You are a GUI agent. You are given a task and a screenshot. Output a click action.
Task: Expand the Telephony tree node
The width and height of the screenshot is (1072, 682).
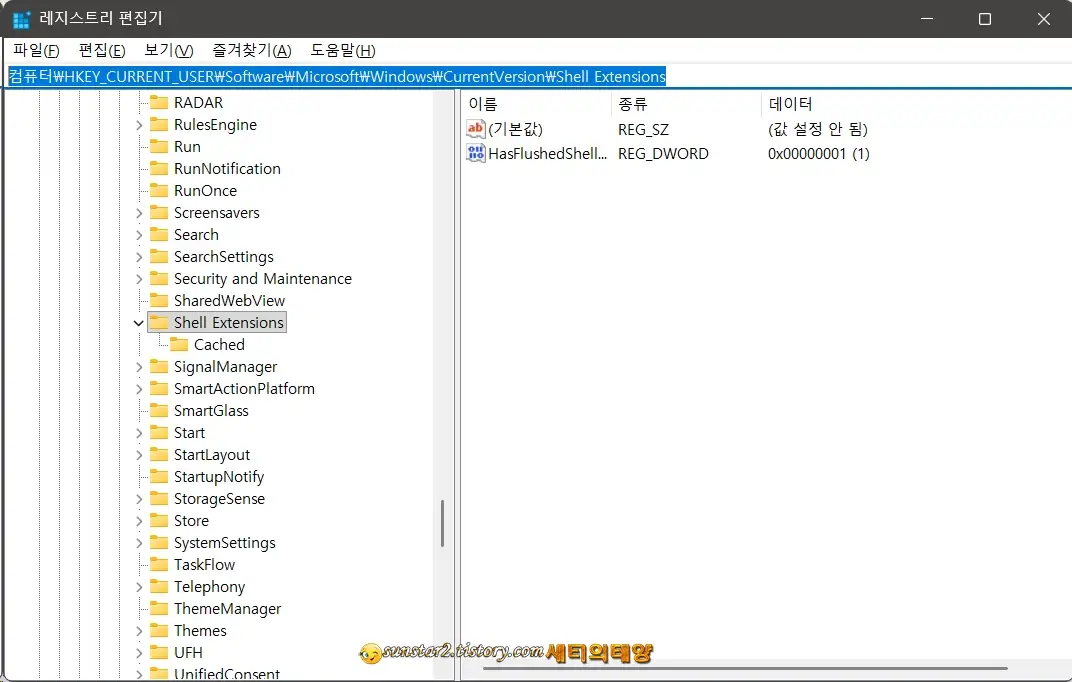[139, 586]
